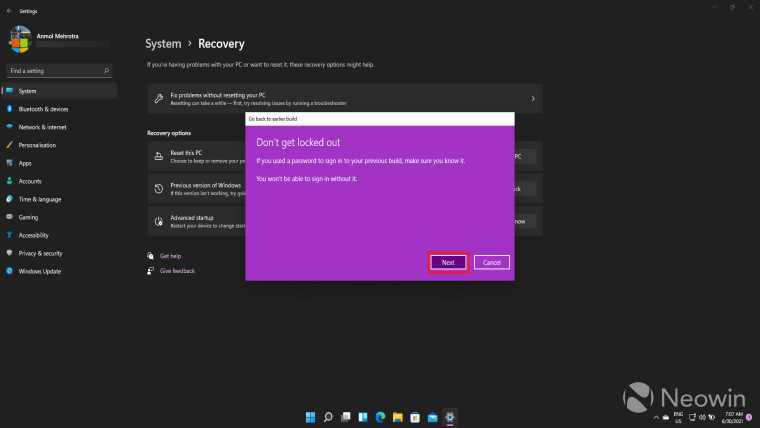Click the Previous version history icon
760x428 pixels.
[158, 189]
